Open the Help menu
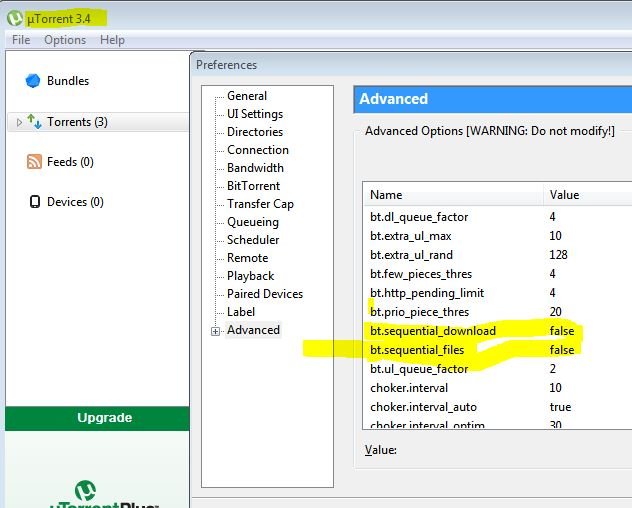 [x=112, y=40]
